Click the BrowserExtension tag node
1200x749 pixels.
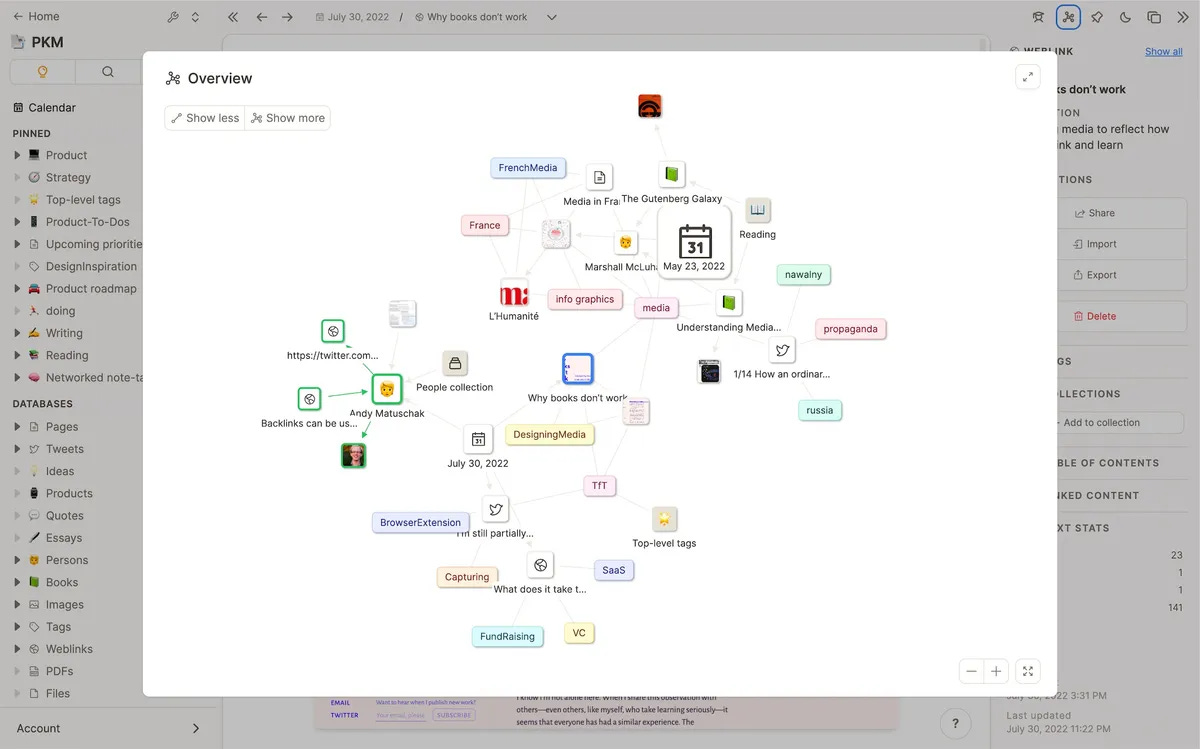(420, 522)
